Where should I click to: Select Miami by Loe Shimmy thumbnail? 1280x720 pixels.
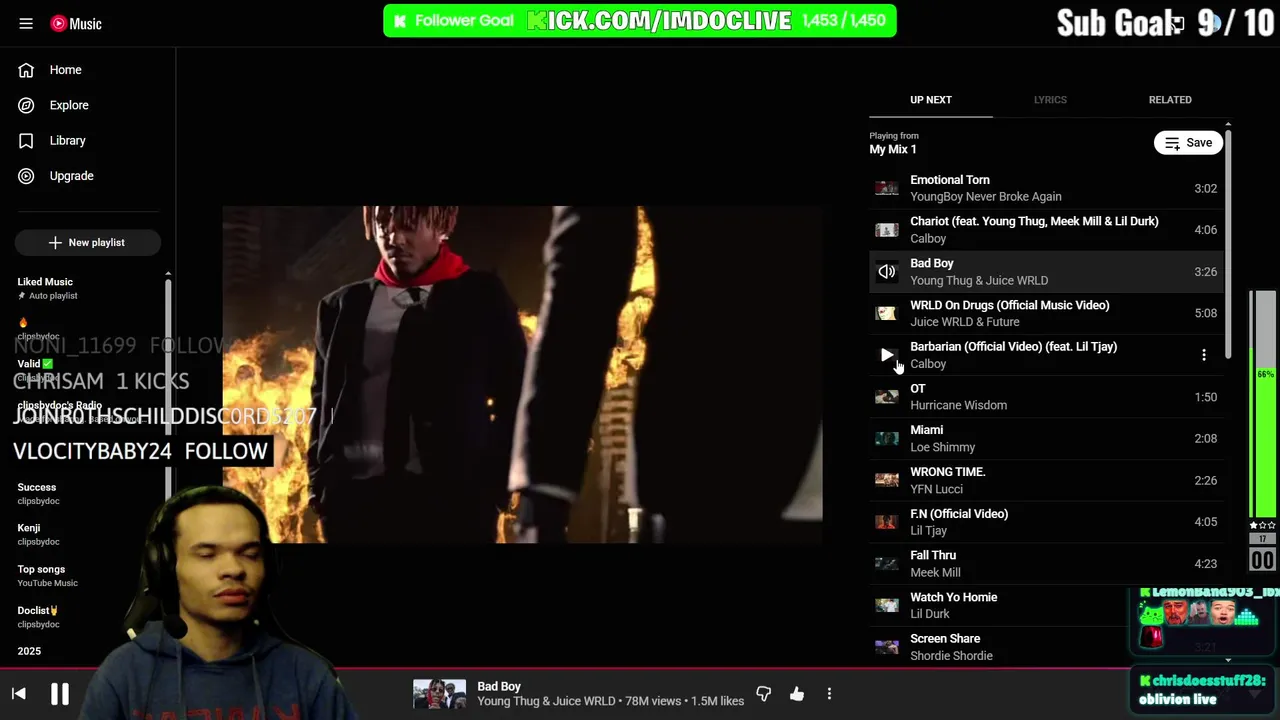887,438
